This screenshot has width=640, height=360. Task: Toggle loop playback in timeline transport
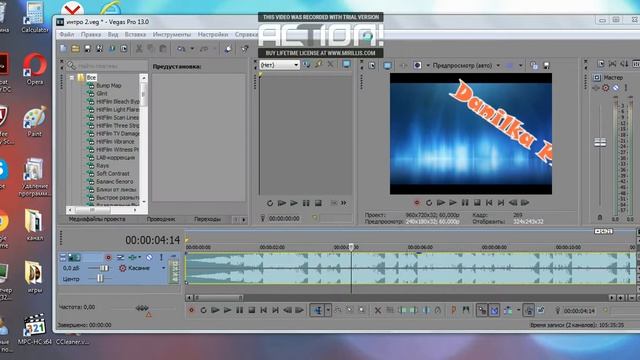point(203,310)
